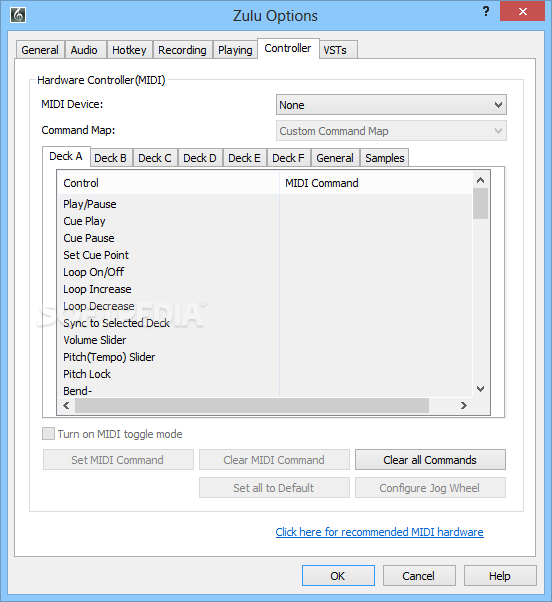The width and height of the screenshot is (552, 602).
Task: Open the Samples tab
Action: click(x=385, y=158)
